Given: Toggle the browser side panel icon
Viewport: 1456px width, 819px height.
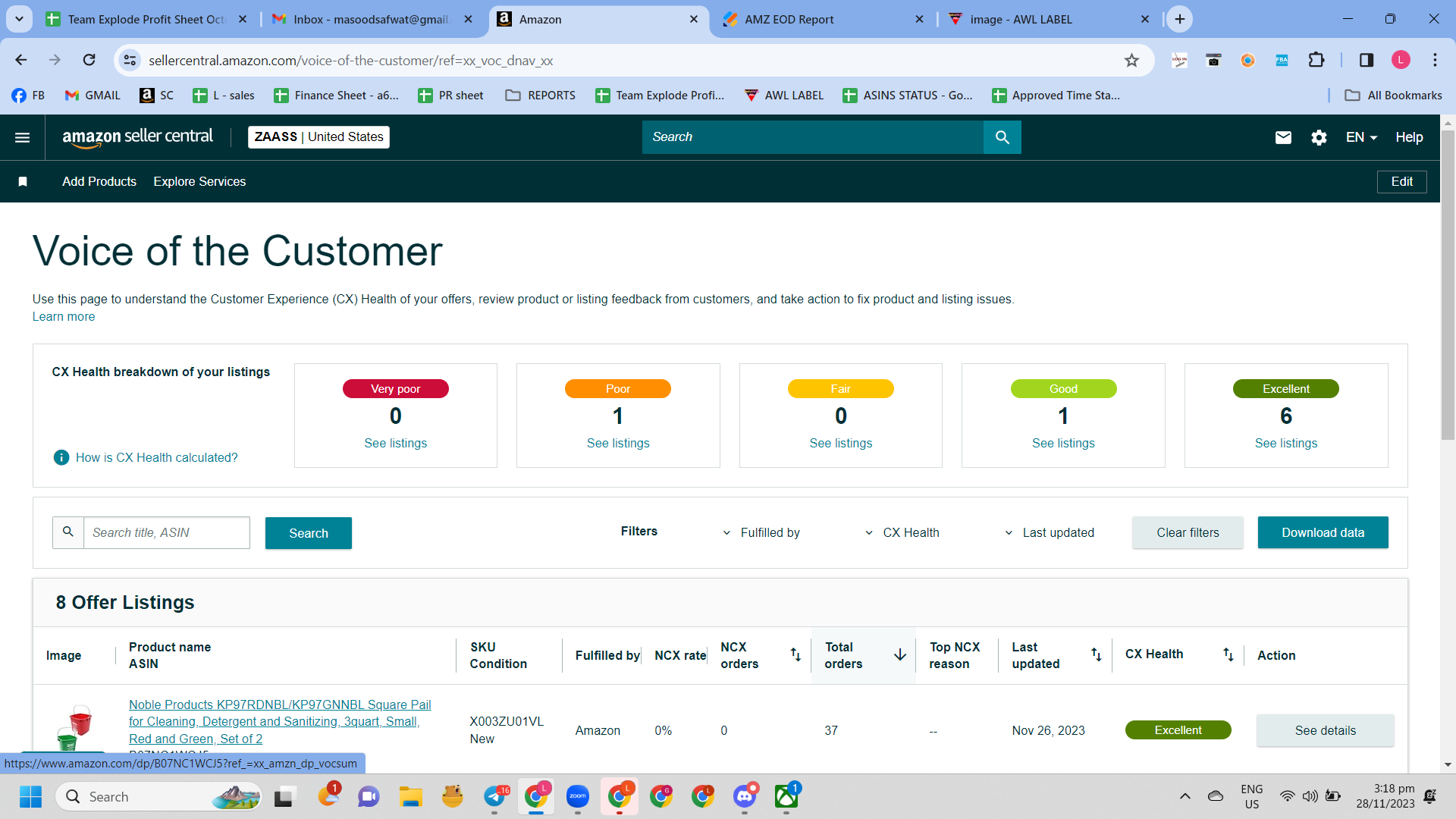Looking at the screenshot, I should (x=1367, y=60).
